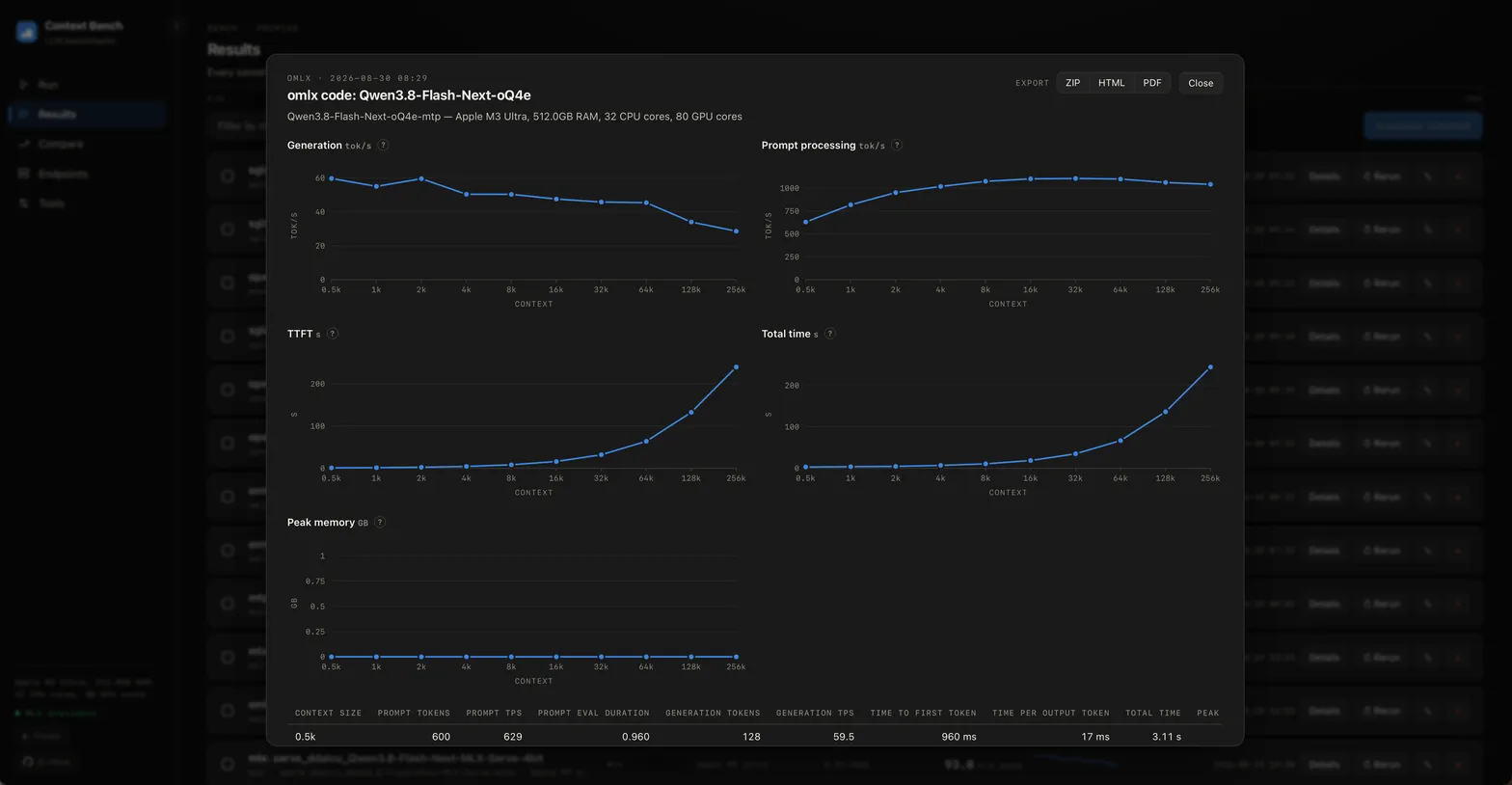Select Results in background sidebar
The width and height of the screenshot is (1512, 785).
(x=87, y=114)
